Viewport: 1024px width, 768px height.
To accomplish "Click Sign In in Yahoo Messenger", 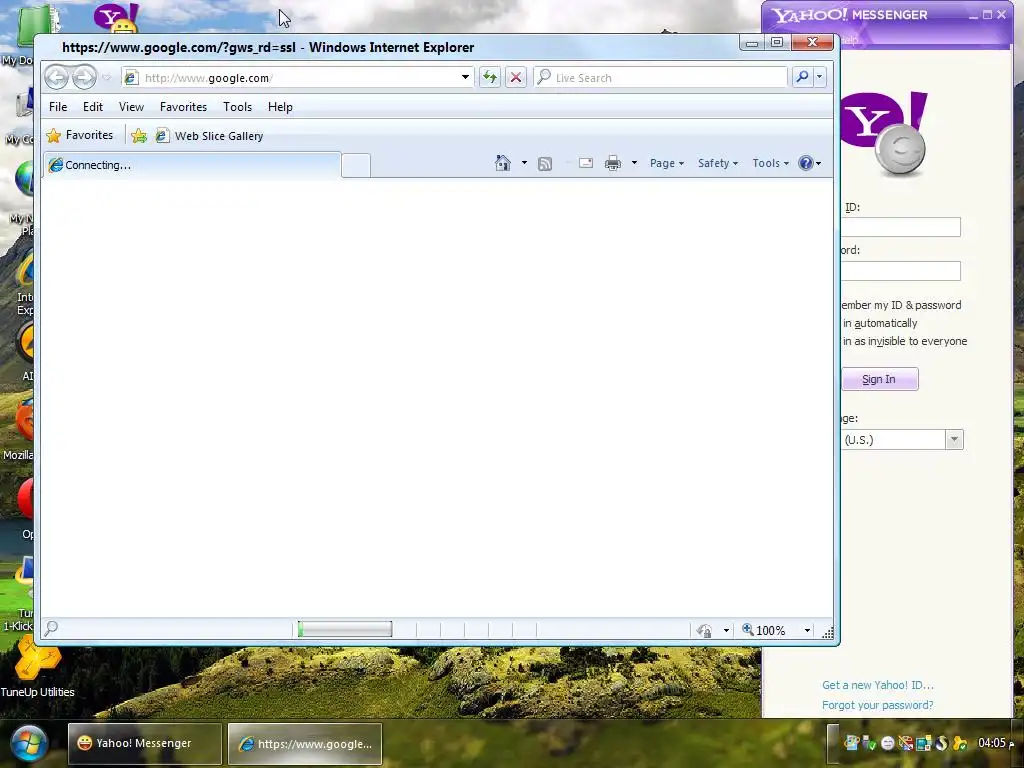I will point(879,379).
